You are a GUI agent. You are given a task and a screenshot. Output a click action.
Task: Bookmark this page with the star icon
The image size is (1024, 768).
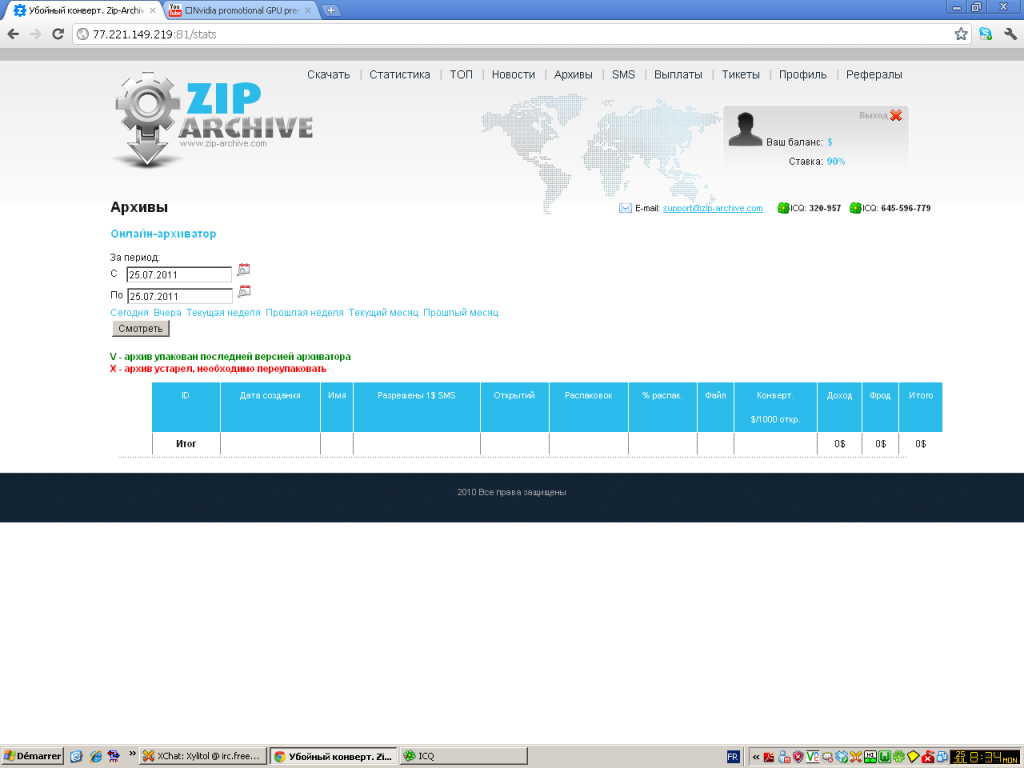pos(961,34)
